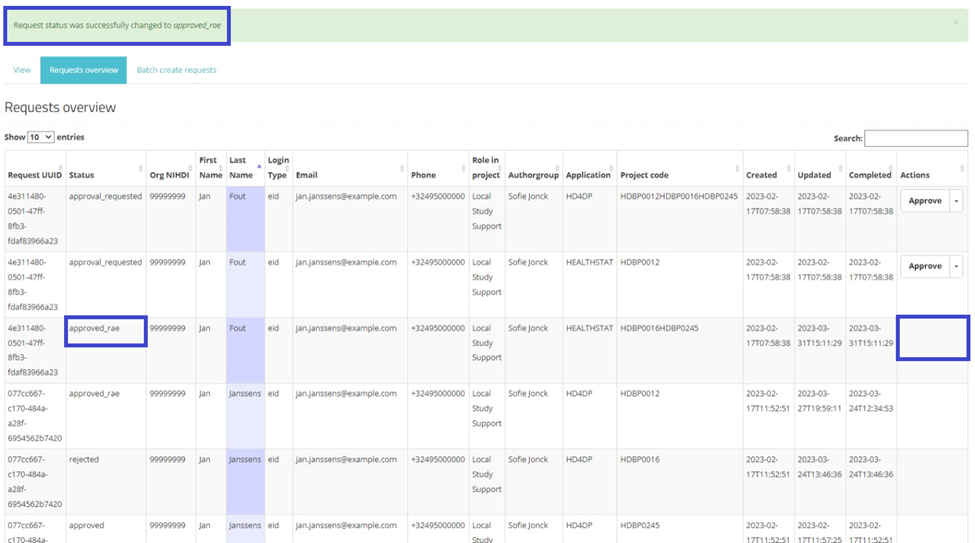Sort table by Created date column

pyautogui.click(x=767, y=174)
